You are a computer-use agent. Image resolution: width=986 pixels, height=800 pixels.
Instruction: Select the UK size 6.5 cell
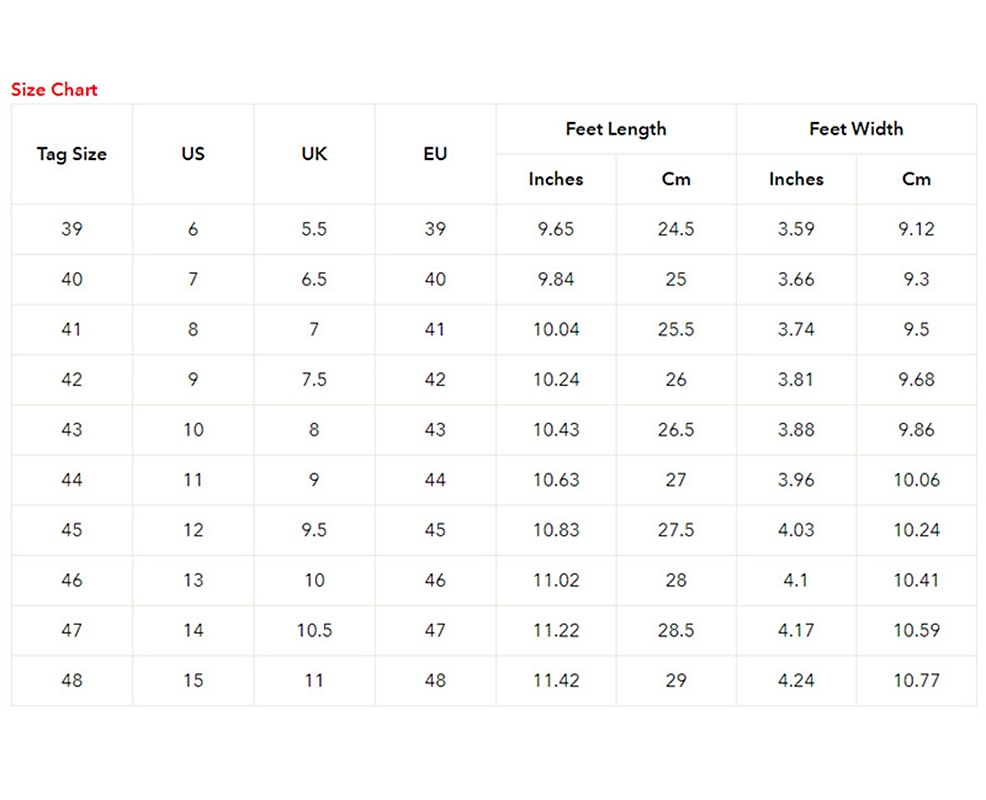[x=314, y=279]
